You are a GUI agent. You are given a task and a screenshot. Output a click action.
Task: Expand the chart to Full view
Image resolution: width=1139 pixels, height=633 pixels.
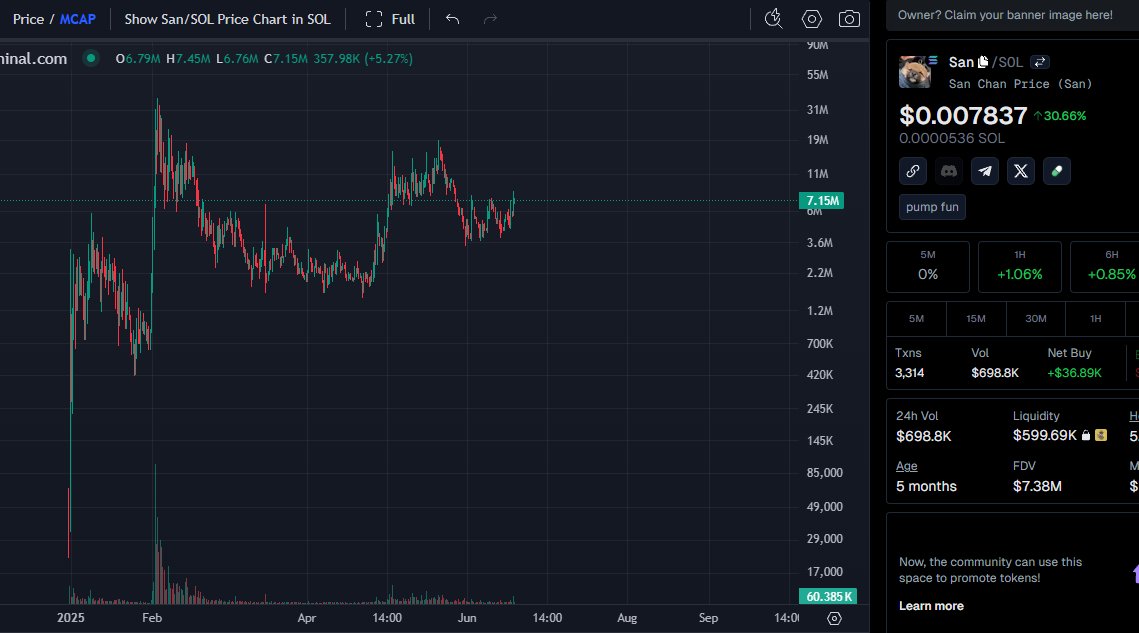coord(389,18)
